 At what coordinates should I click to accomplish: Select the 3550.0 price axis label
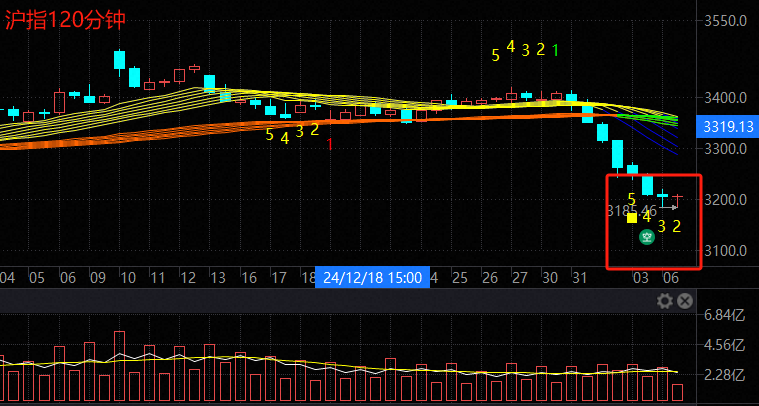click(726, 21)
